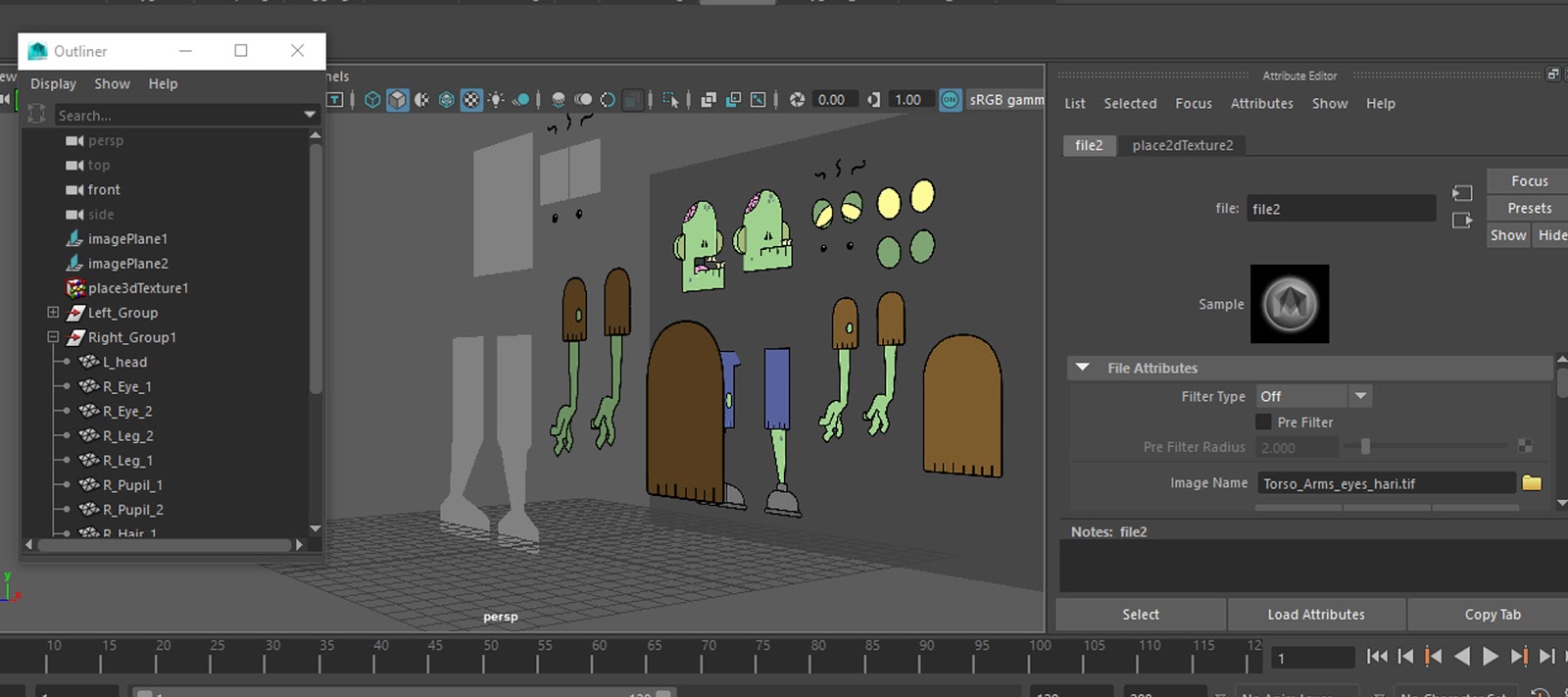This screenshot has height=697, width=1568.
Task: Expand the Left_Group tree node
Action: (53, 313)
